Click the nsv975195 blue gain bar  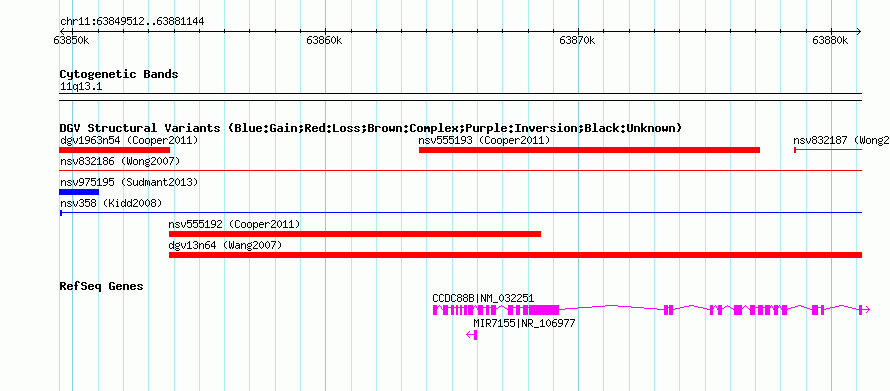(x=79, y=192)
